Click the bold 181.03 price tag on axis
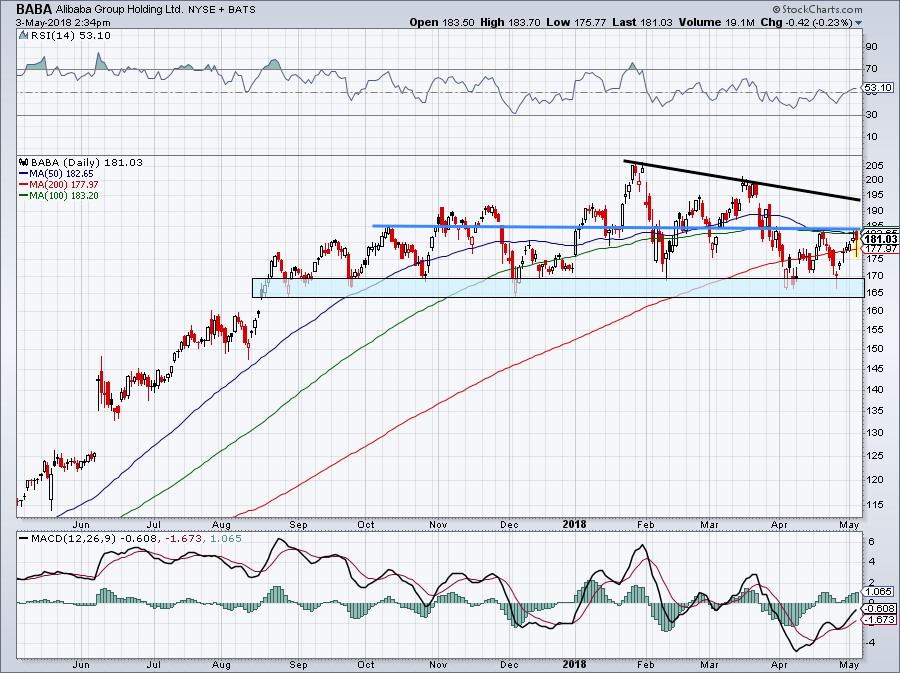Image resolution: width=900 pixels, height=673 pixels. [880, 239]
